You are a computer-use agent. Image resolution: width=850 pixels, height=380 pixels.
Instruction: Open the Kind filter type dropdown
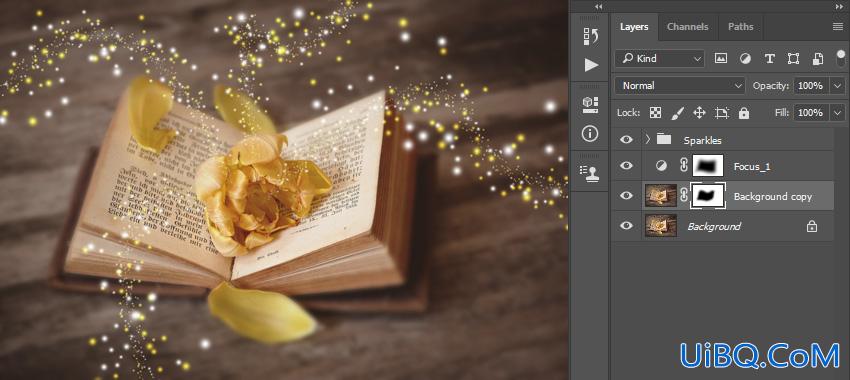point(660,59)
